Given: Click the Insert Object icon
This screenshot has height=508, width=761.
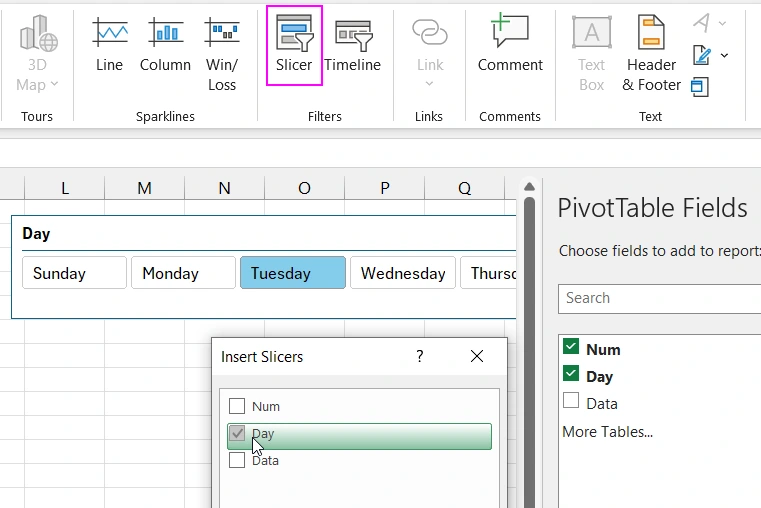Looking at the screenshot, I should pos(700,87).
